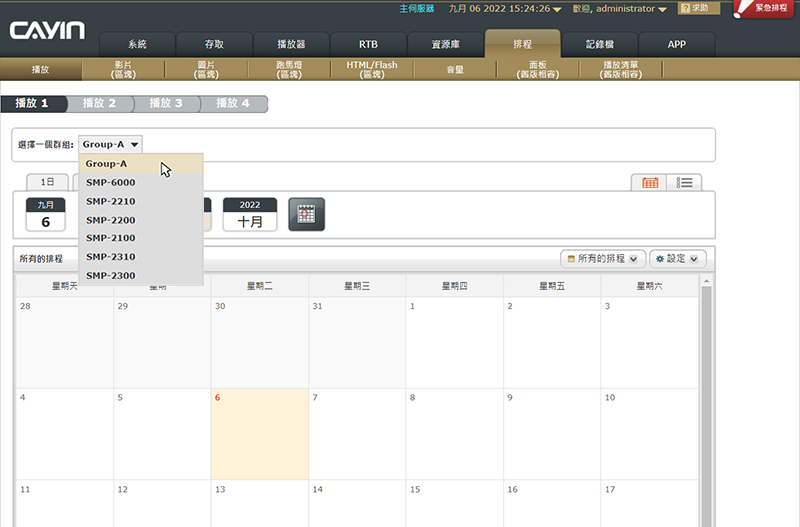
Task: Open the all schedules filter dropdown
Action: 603,259
